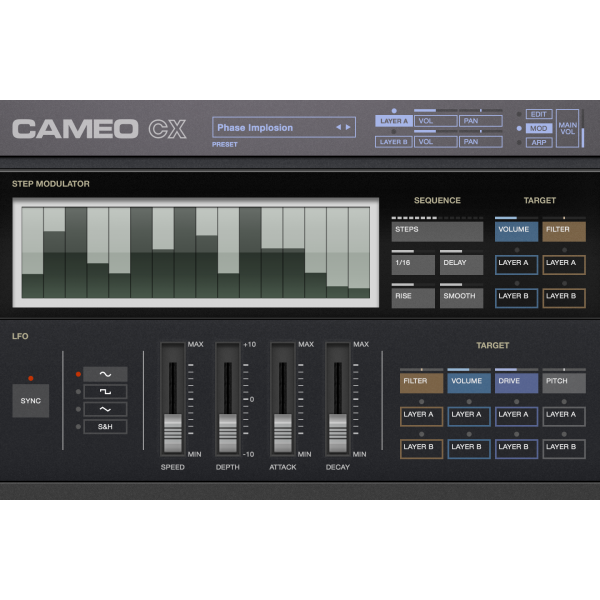Select the third LFO waveform button
Image resolution: width=600 pixels, height=600 pixels.
(x=105, y=409)
